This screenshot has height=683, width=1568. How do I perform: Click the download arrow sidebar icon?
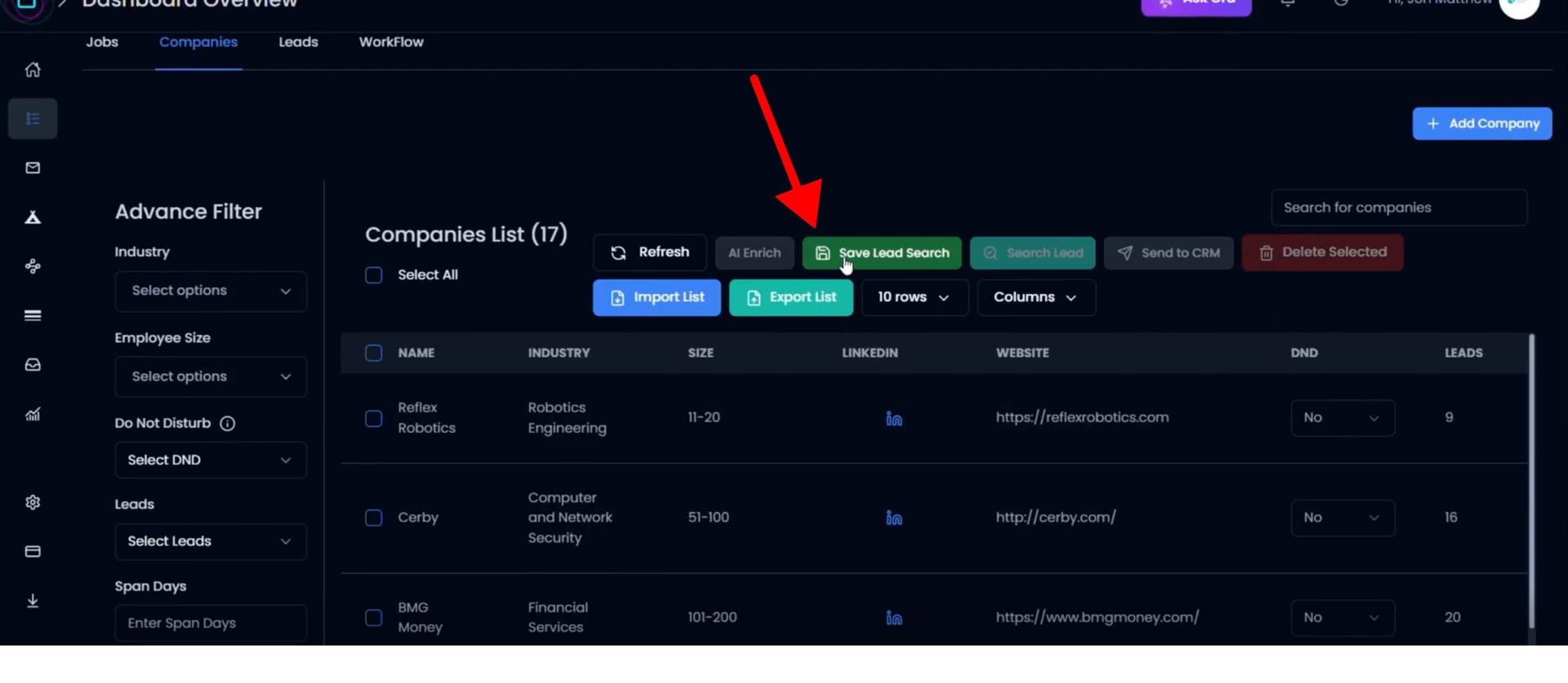pos(33,601)
